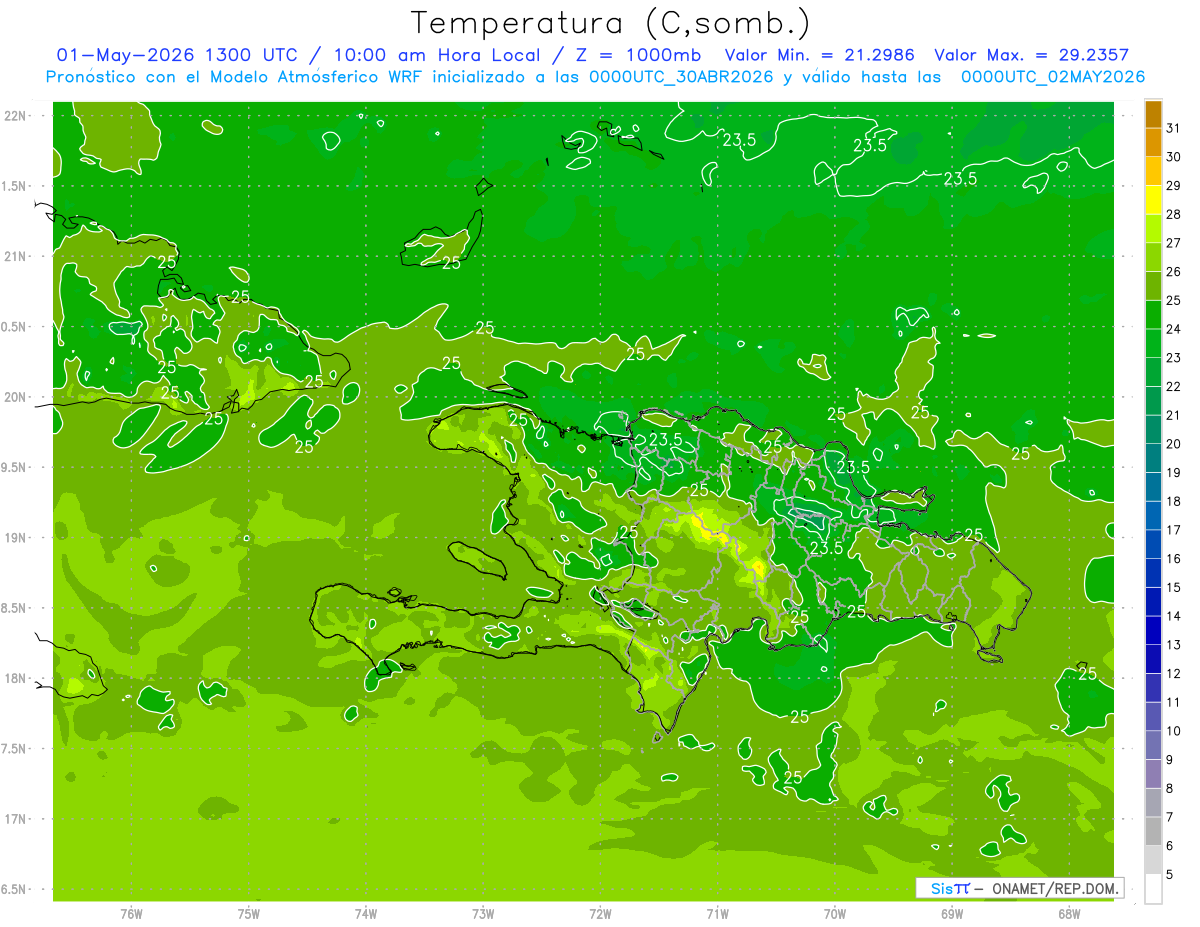Click the white swatch at the color scale bottom

pyautogui.click(x=1153, y=889)
